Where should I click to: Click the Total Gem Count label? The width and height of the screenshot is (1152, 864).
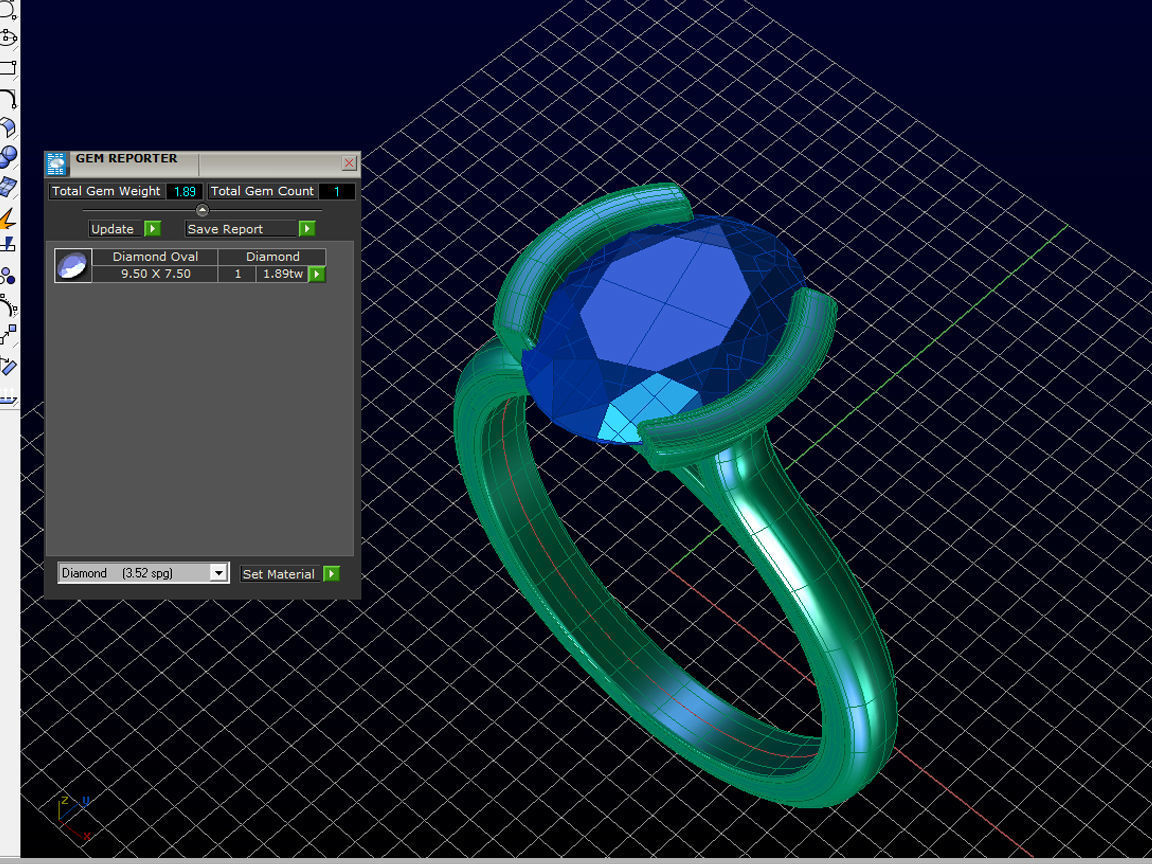(262, 191)
